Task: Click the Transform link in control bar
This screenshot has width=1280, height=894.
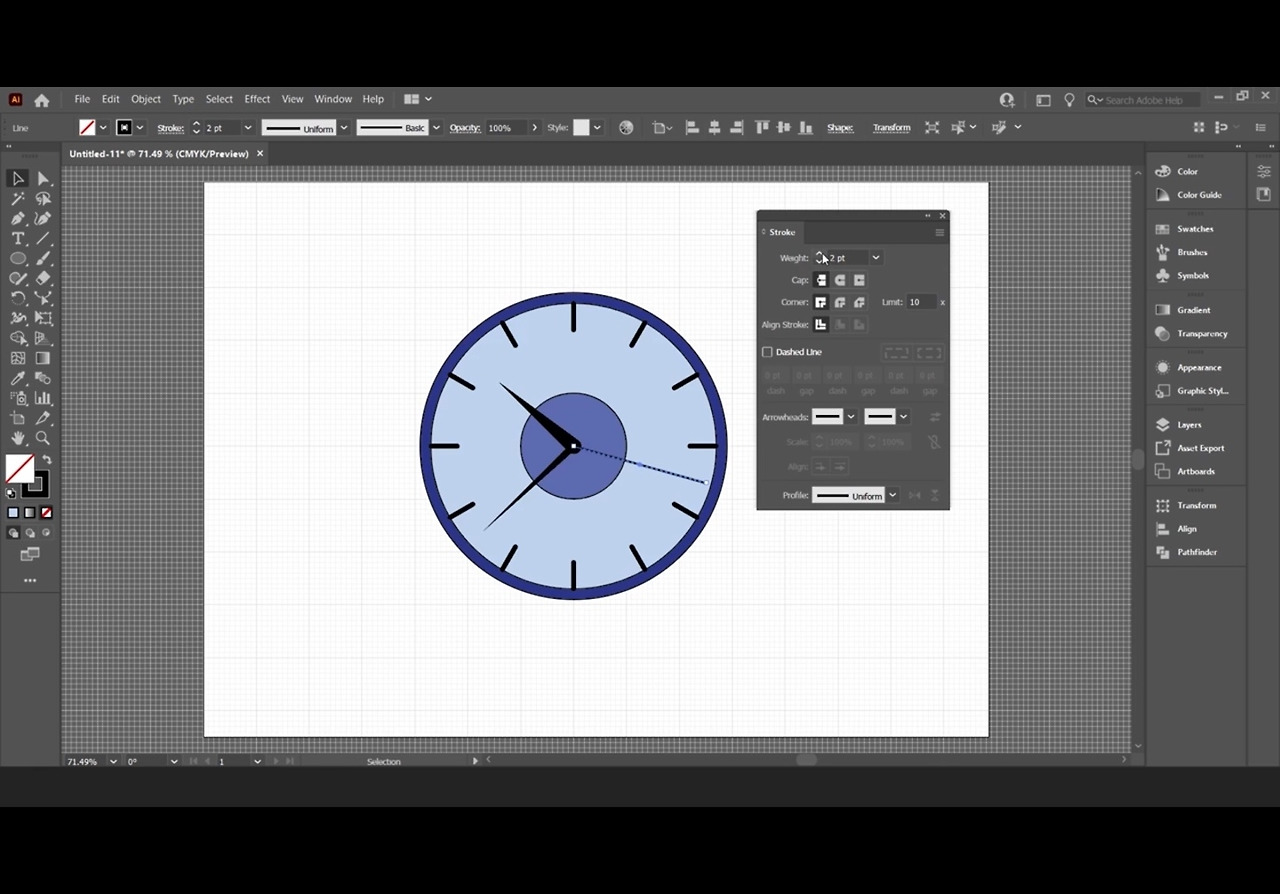Action: [891, 128]
